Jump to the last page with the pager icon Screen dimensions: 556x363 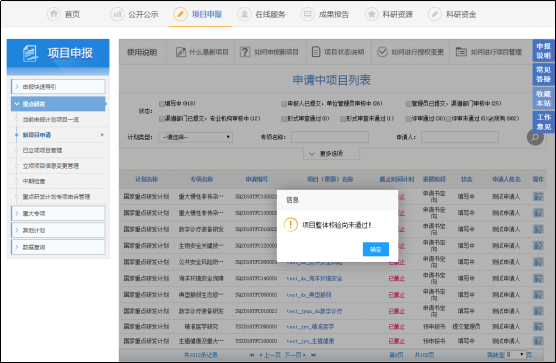tap(313, 355)
